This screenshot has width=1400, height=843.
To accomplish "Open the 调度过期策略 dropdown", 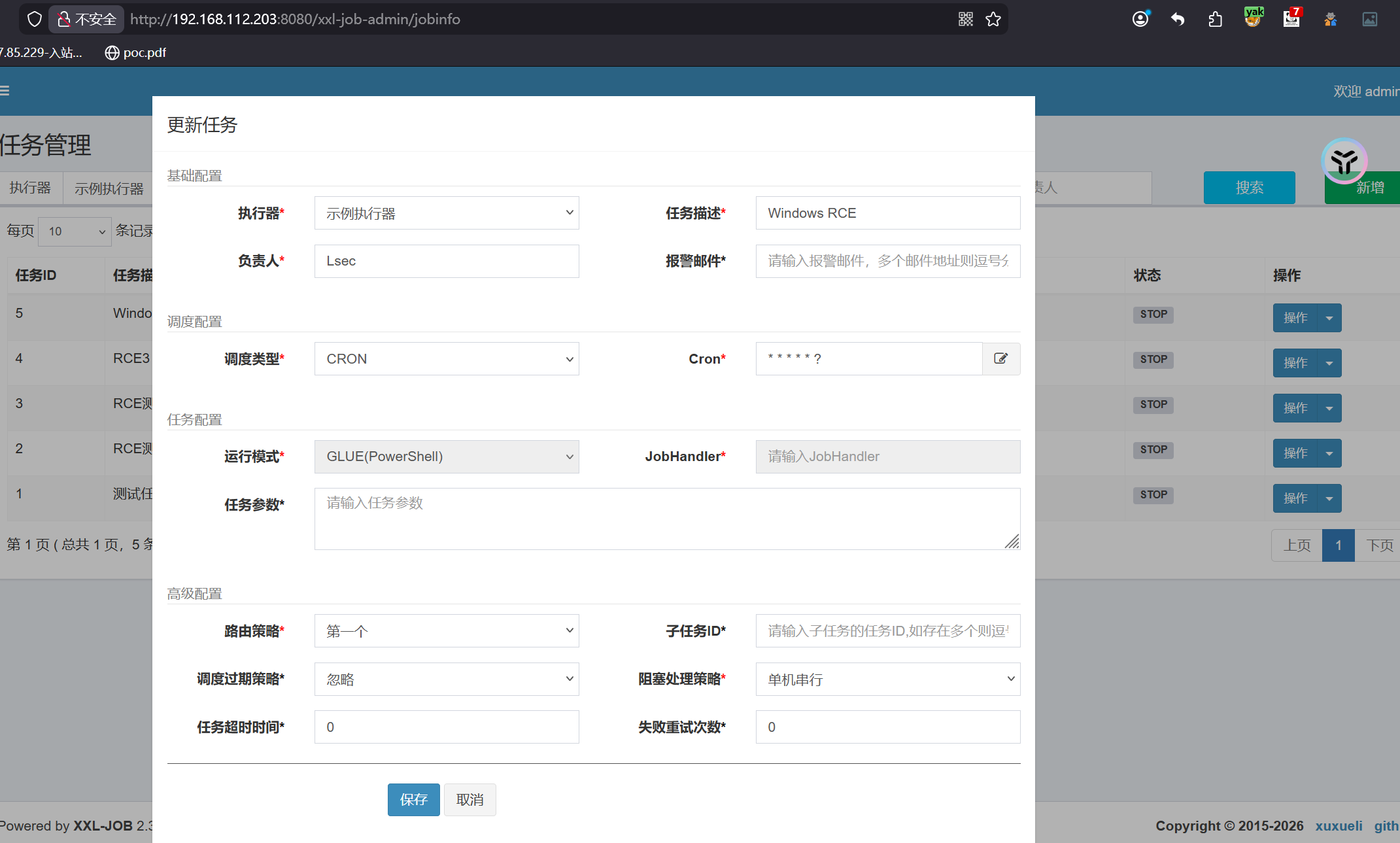I will point(447,680).
